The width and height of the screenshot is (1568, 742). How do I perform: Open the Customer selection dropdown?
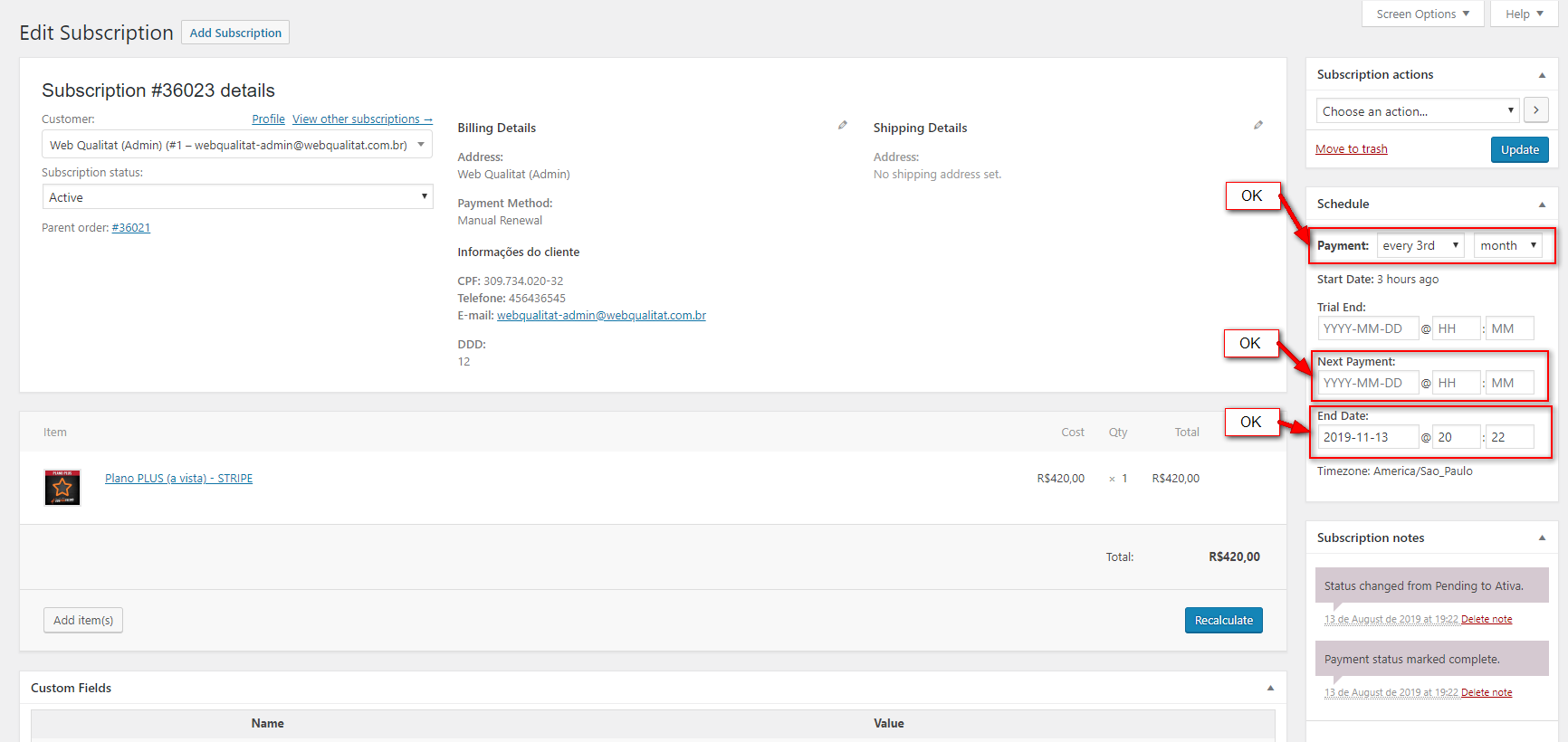[x=237, y=145]
